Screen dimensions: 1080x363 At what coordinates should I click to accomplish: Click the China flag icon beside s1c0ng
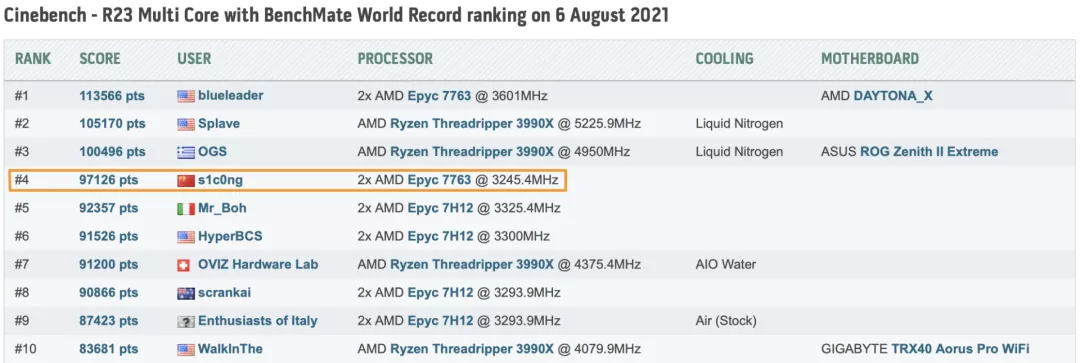click(x=186, y=180)
